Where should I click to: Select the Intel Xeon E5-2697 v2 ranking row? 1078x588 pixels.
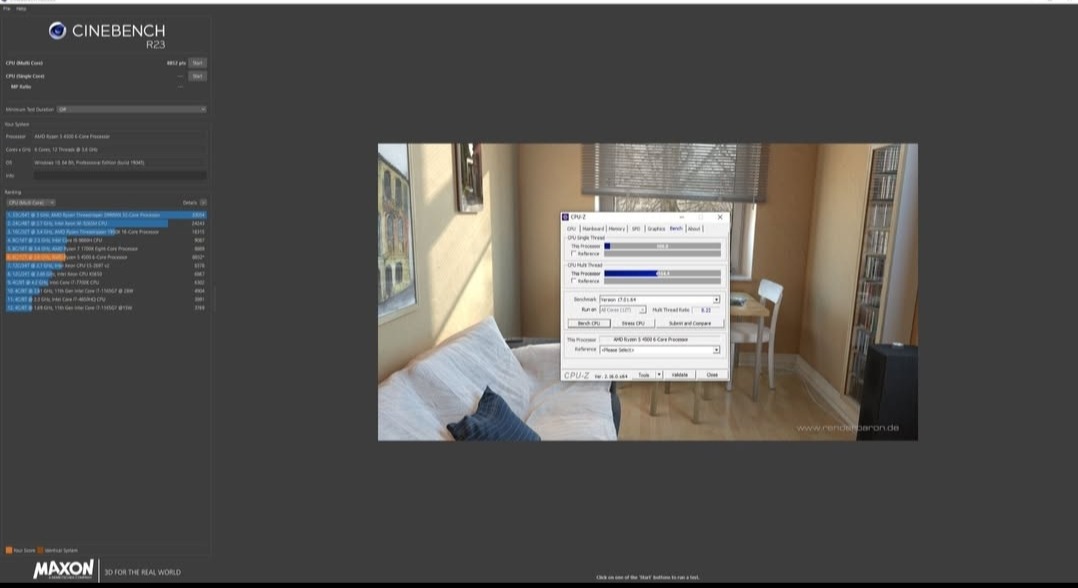106,265
